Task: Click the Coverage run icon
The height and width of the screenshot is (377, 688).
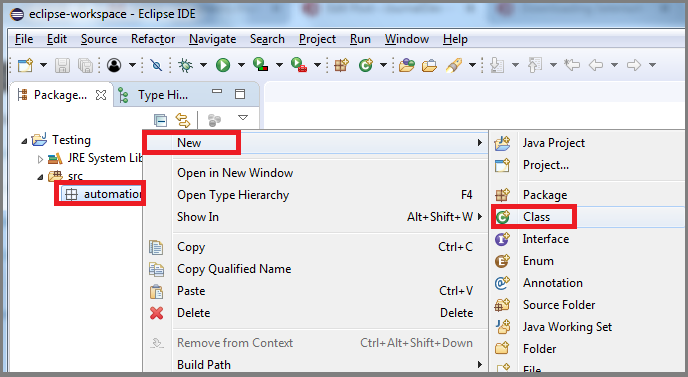Action: coord(261,65)
